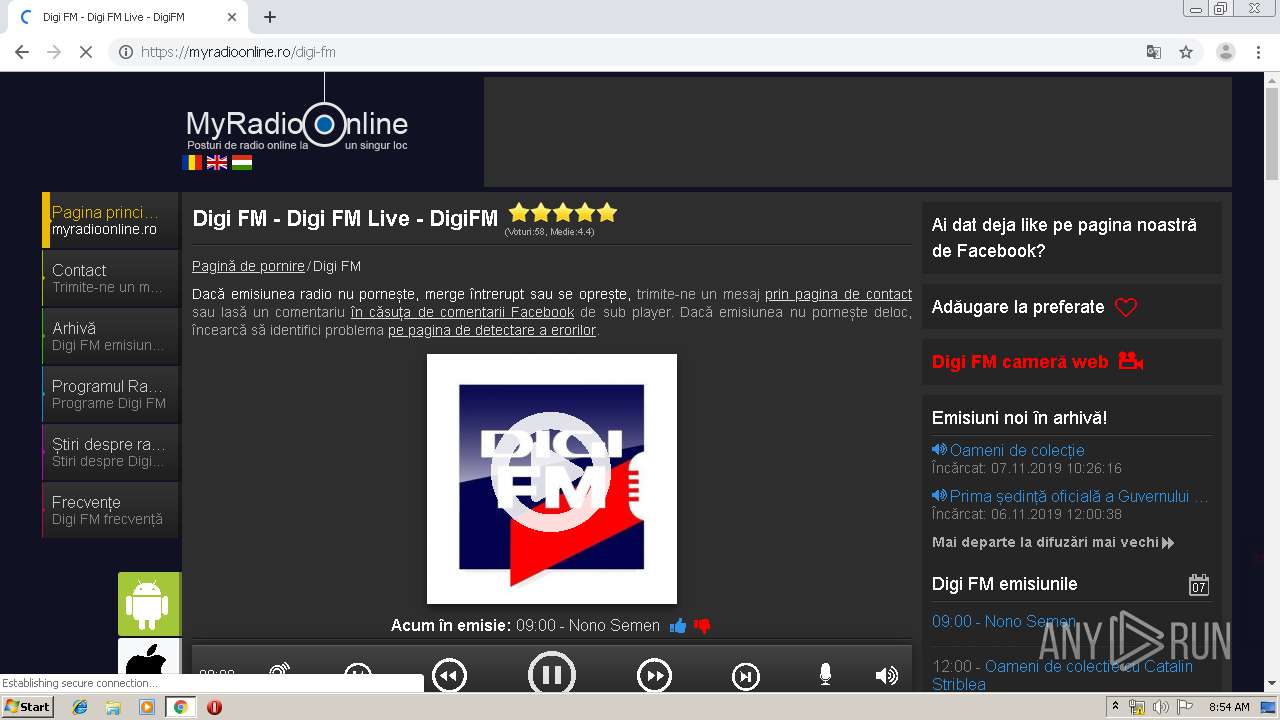The image size is (1280, 720).
Task: Open the Android app download icon
Action: pyautogui.click(x=149, y=604)
